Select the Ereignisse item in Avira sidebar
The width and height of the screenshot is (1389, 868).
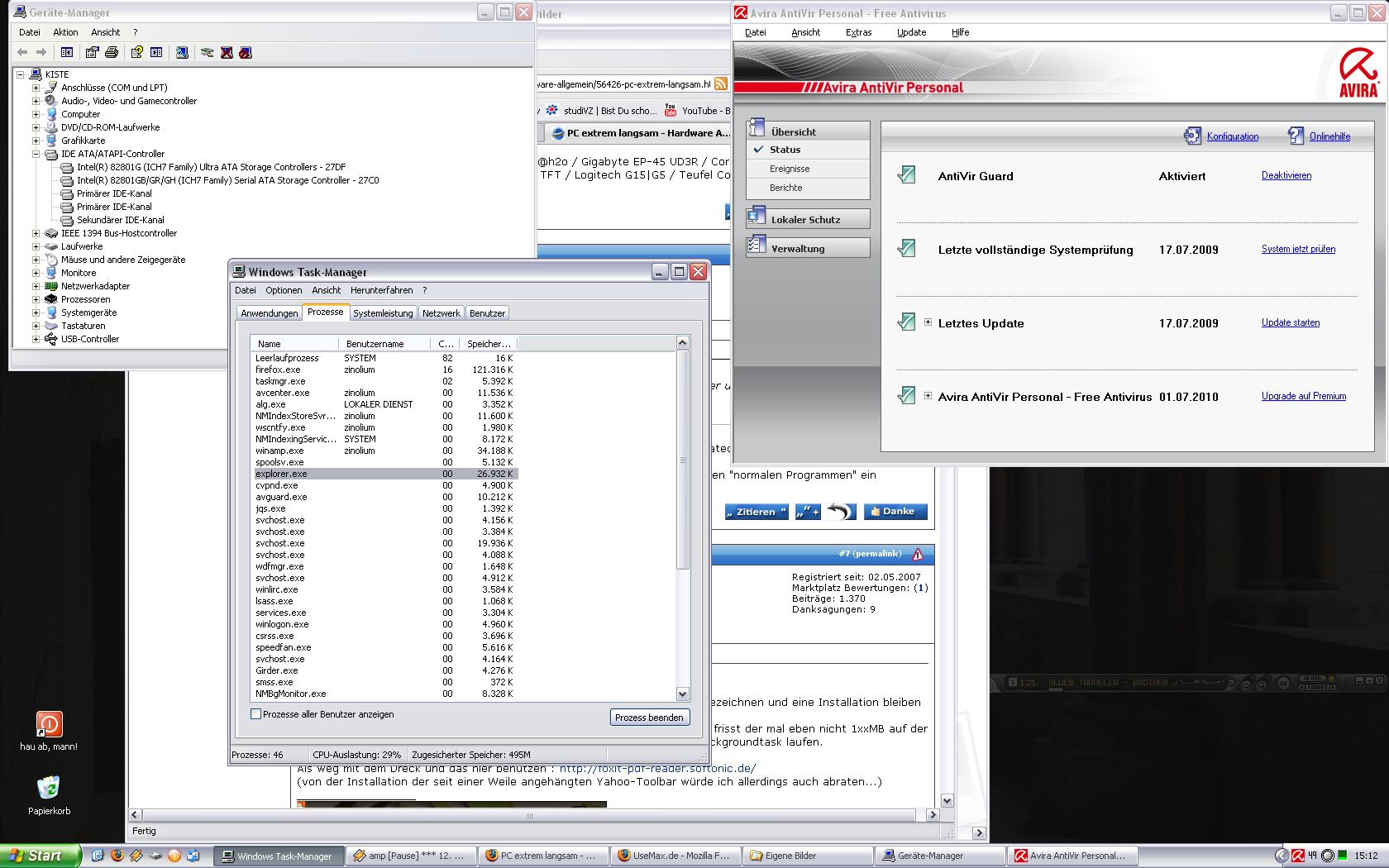[790, 169]
